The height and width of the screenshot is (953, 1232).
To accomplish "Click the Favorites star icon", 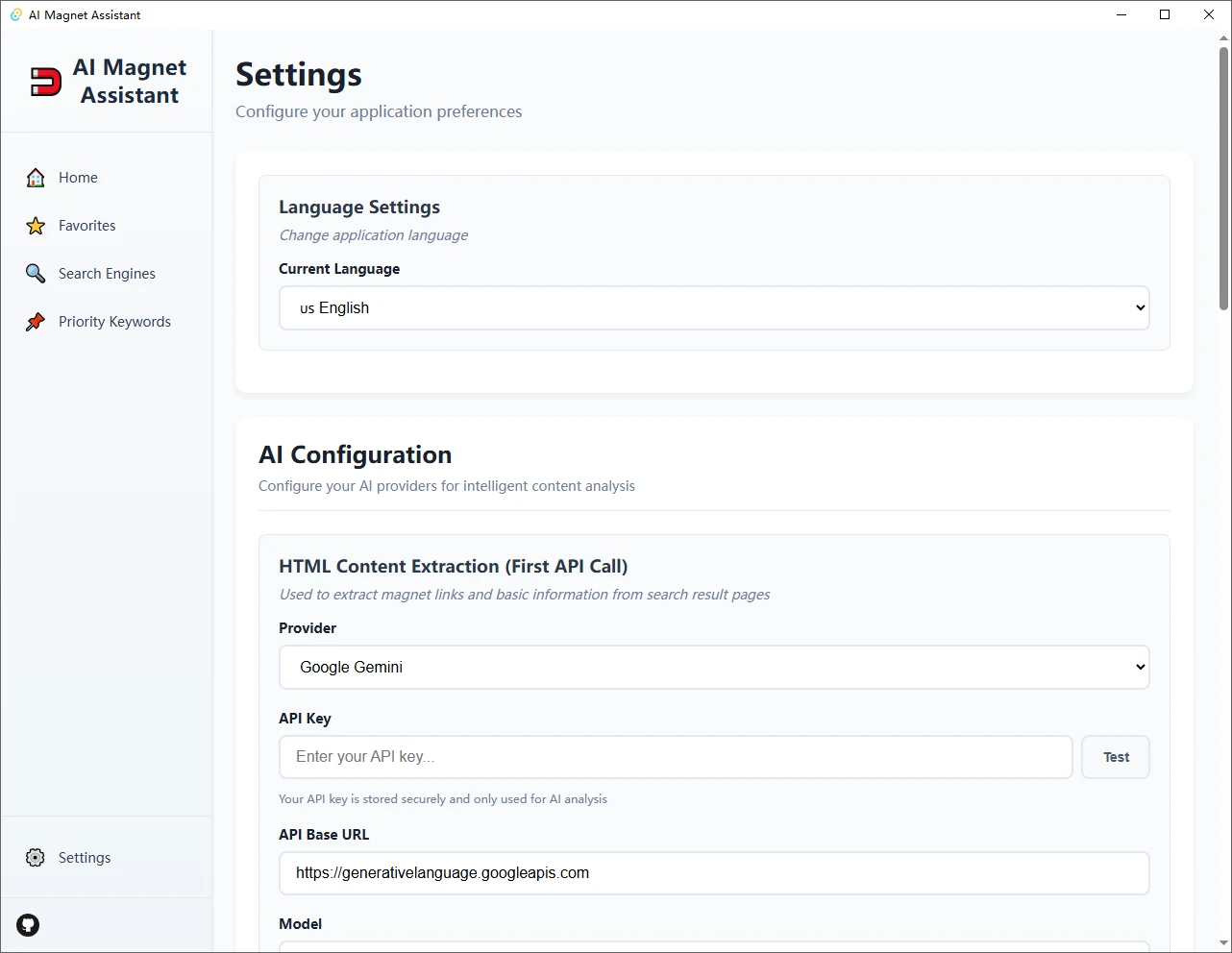I will click(36, 226).
